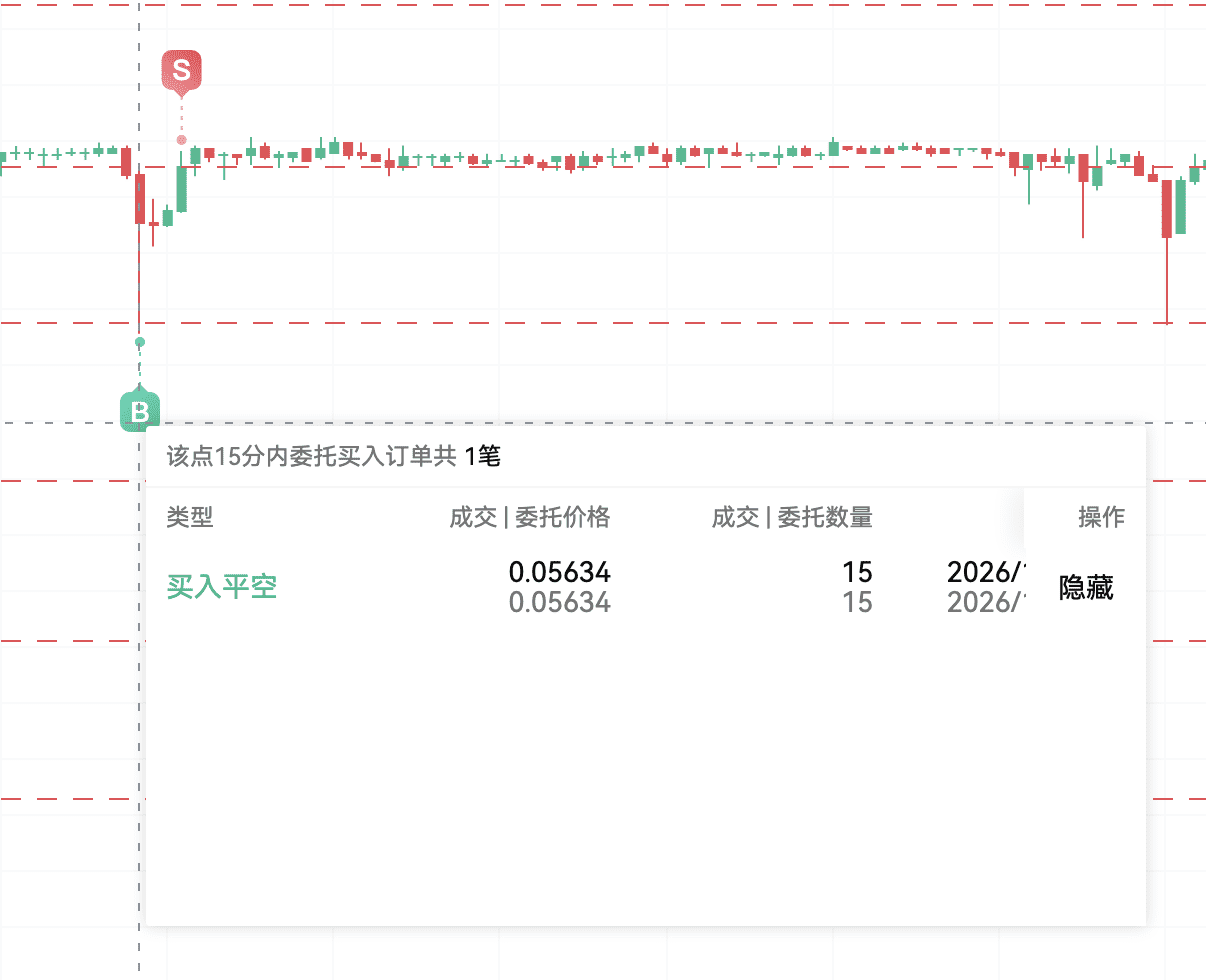The image size is (1206, 980).
Task: Click the black filled date starting 2026/
Action: (987, 572)
